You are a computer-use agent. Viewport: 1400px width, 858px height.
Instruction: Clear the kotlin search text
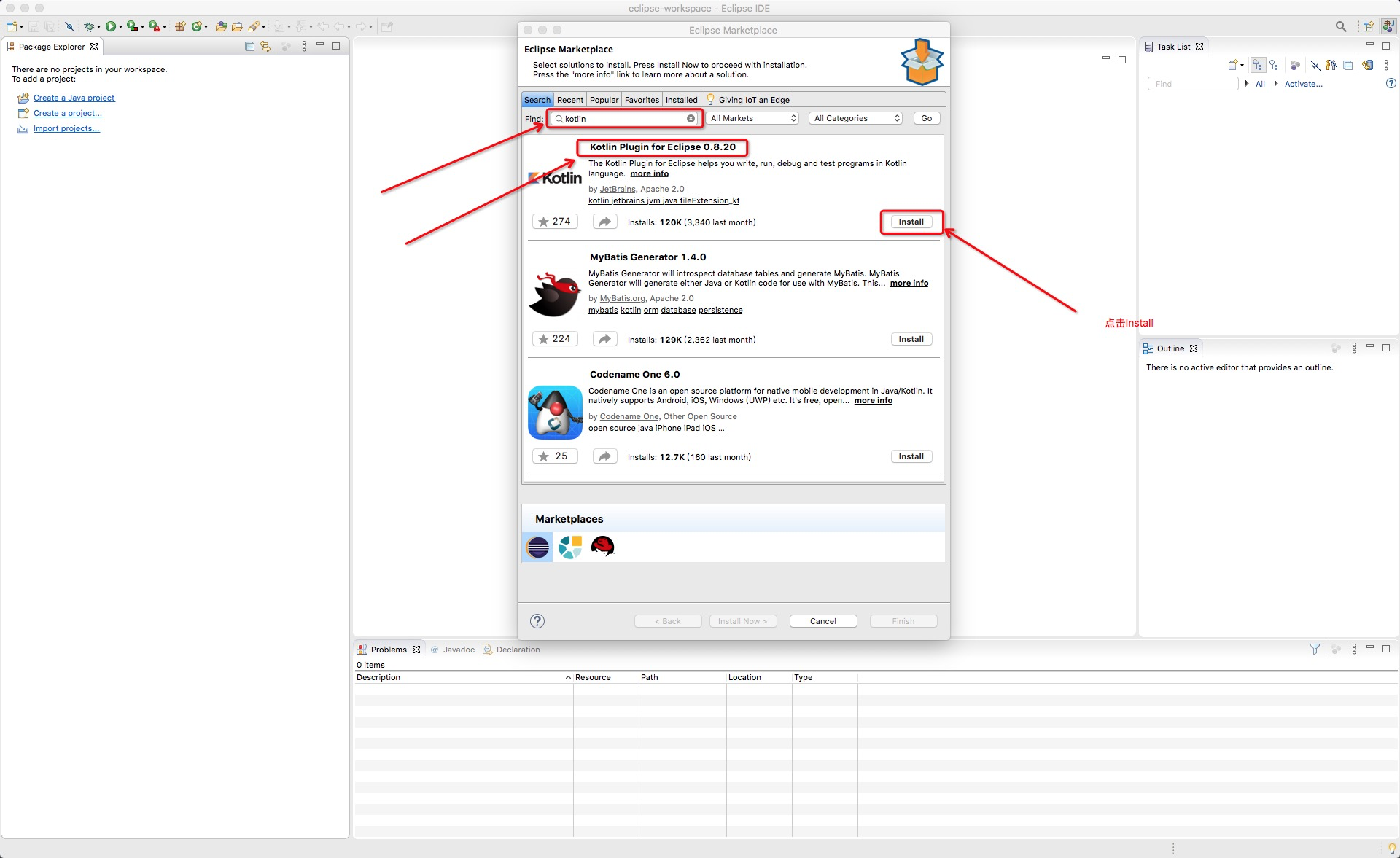[691, 118]
